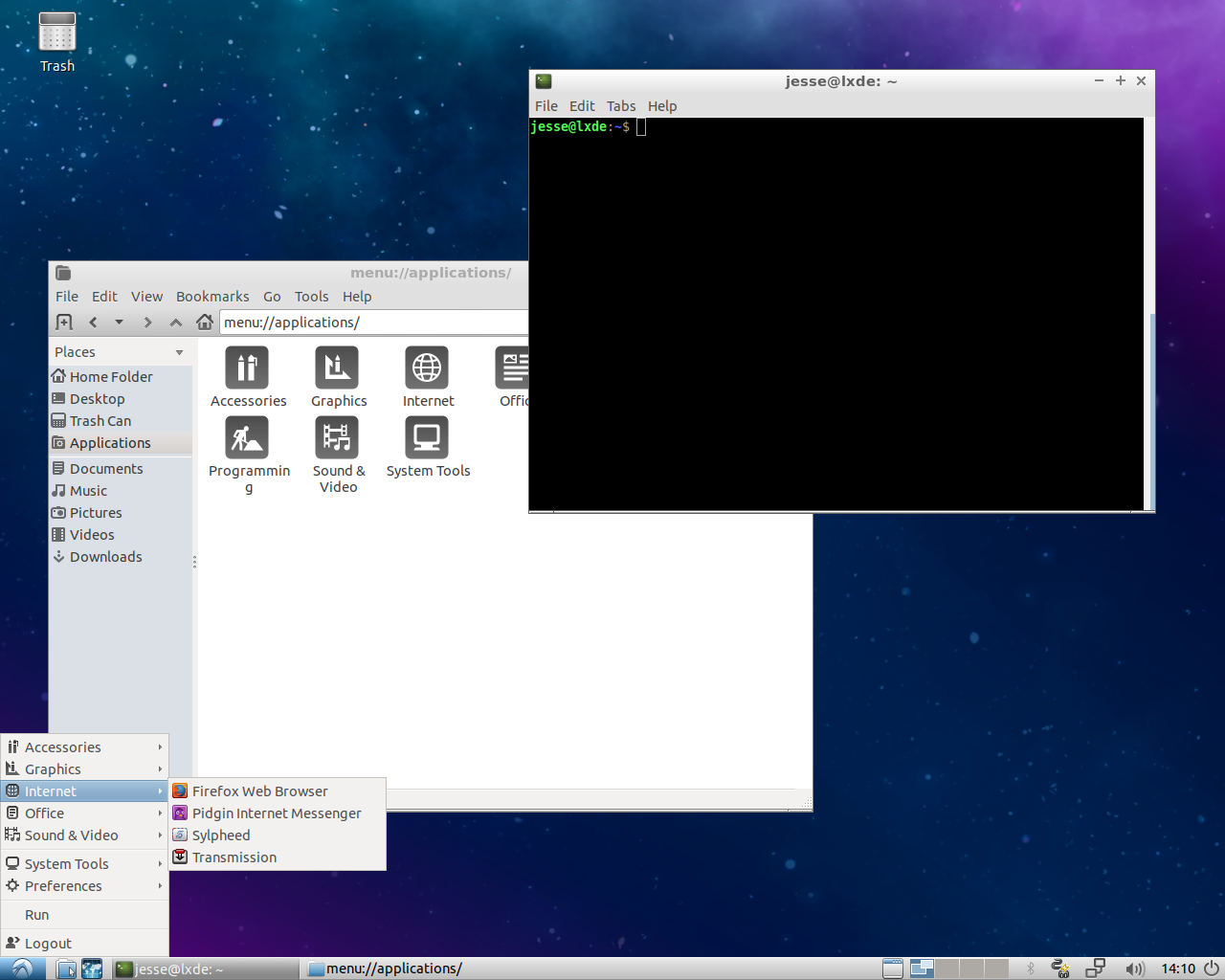The image size is (1225, 980).
Task: Open the network connection tray icon
Action: click(1096, 969)
